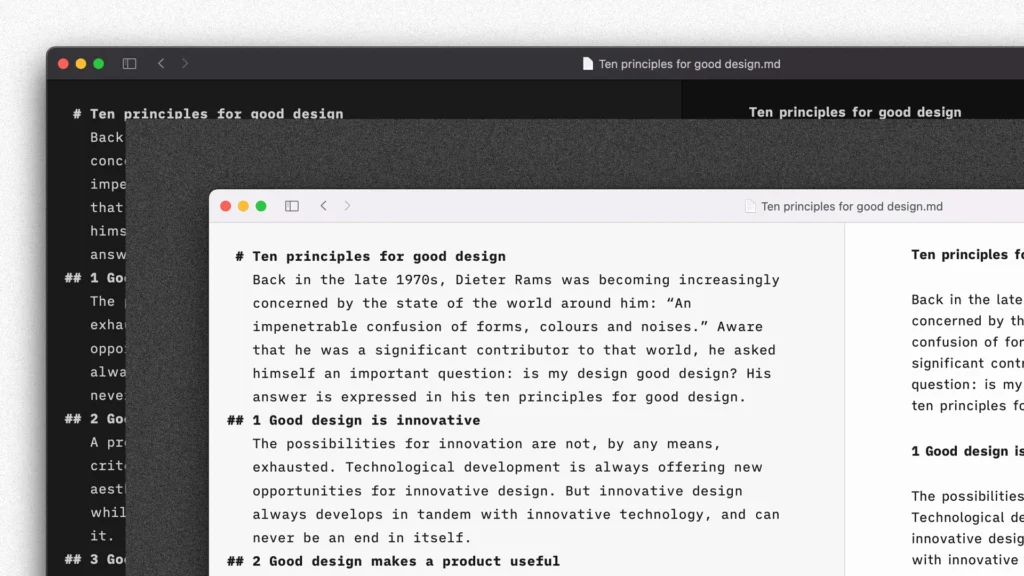The width and height of the screenshot is (1024, 576).
Task: Click the file icon in the dark window title bar
Action: tap(587, 63)
